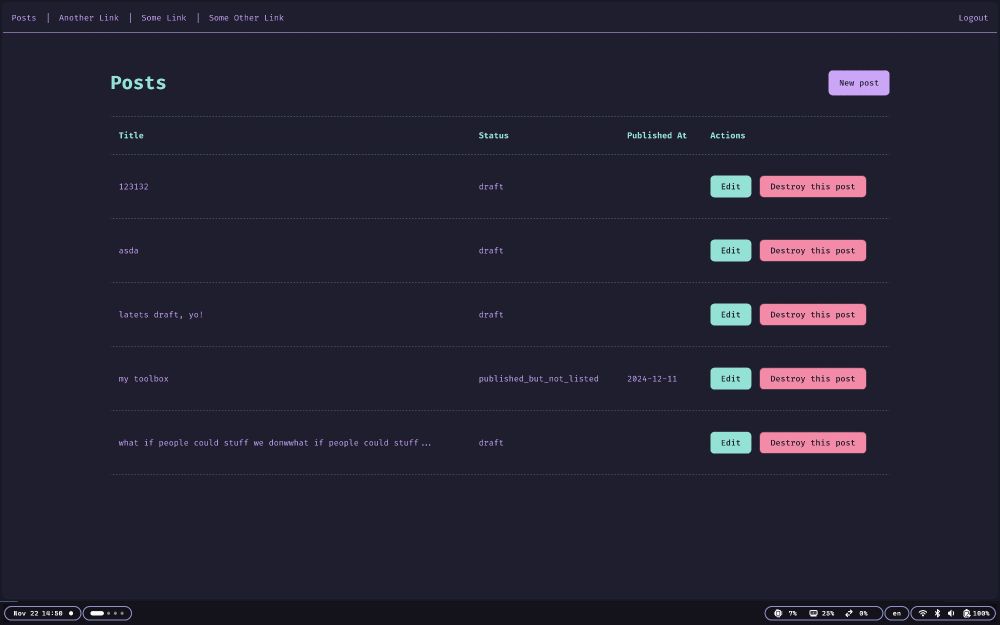
Task: Select the network throughput arrows icon
Action: pyautogui.click(x=848, y=613)
